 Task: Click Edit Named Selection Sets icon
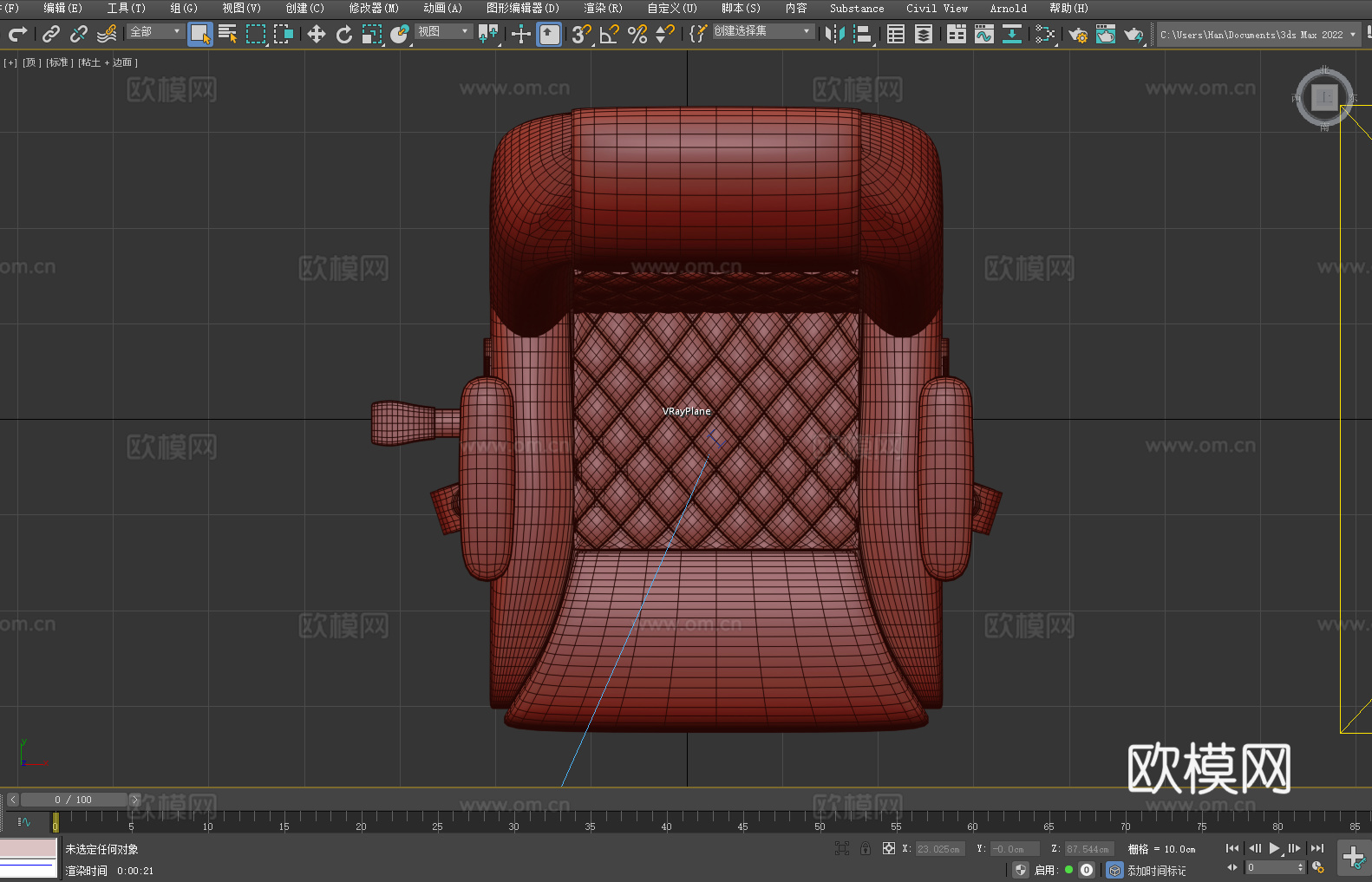pos(698,34)
